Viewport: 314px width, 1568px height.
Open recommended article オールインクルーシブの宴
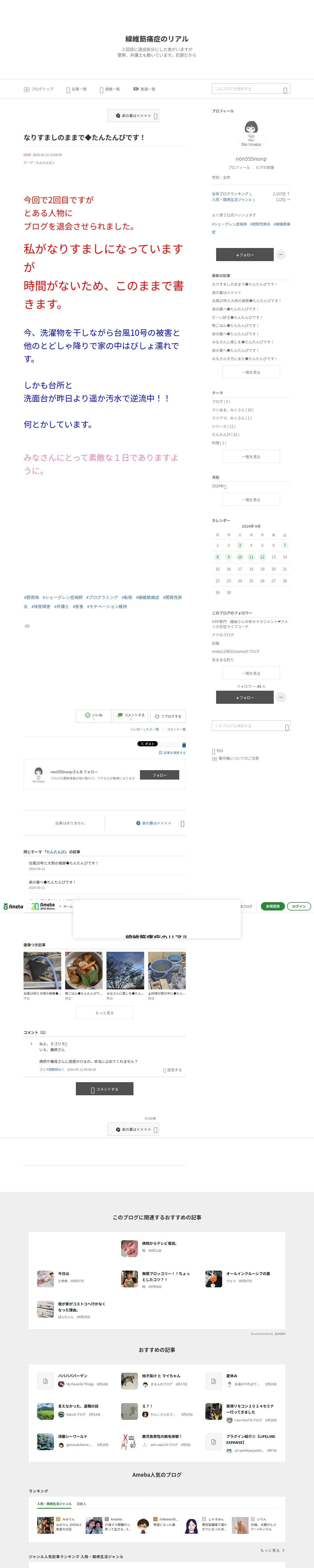click(x=248, y=1273)
